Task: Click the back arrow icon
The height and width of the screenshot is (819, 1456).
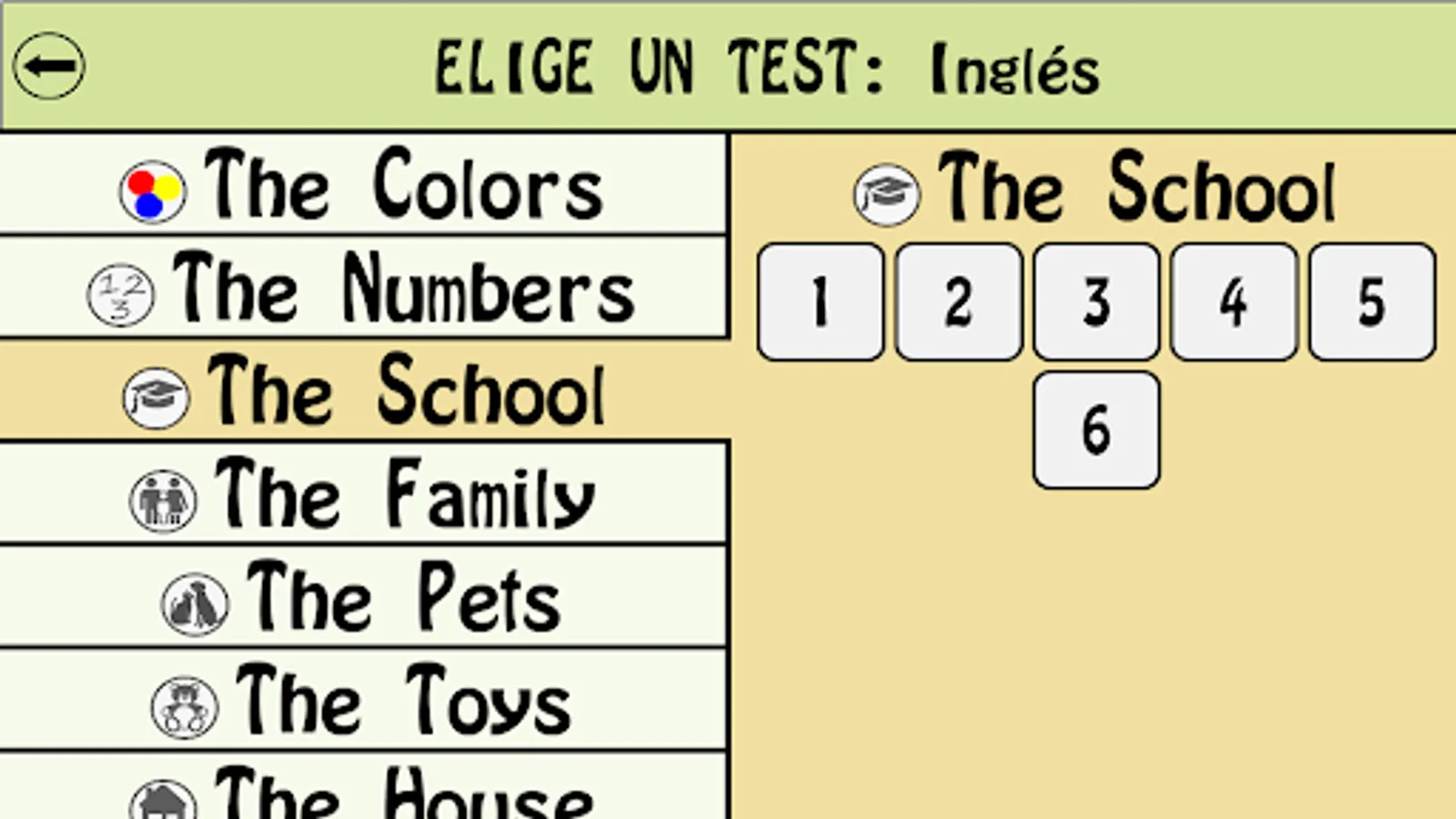Action: [49, 66]
